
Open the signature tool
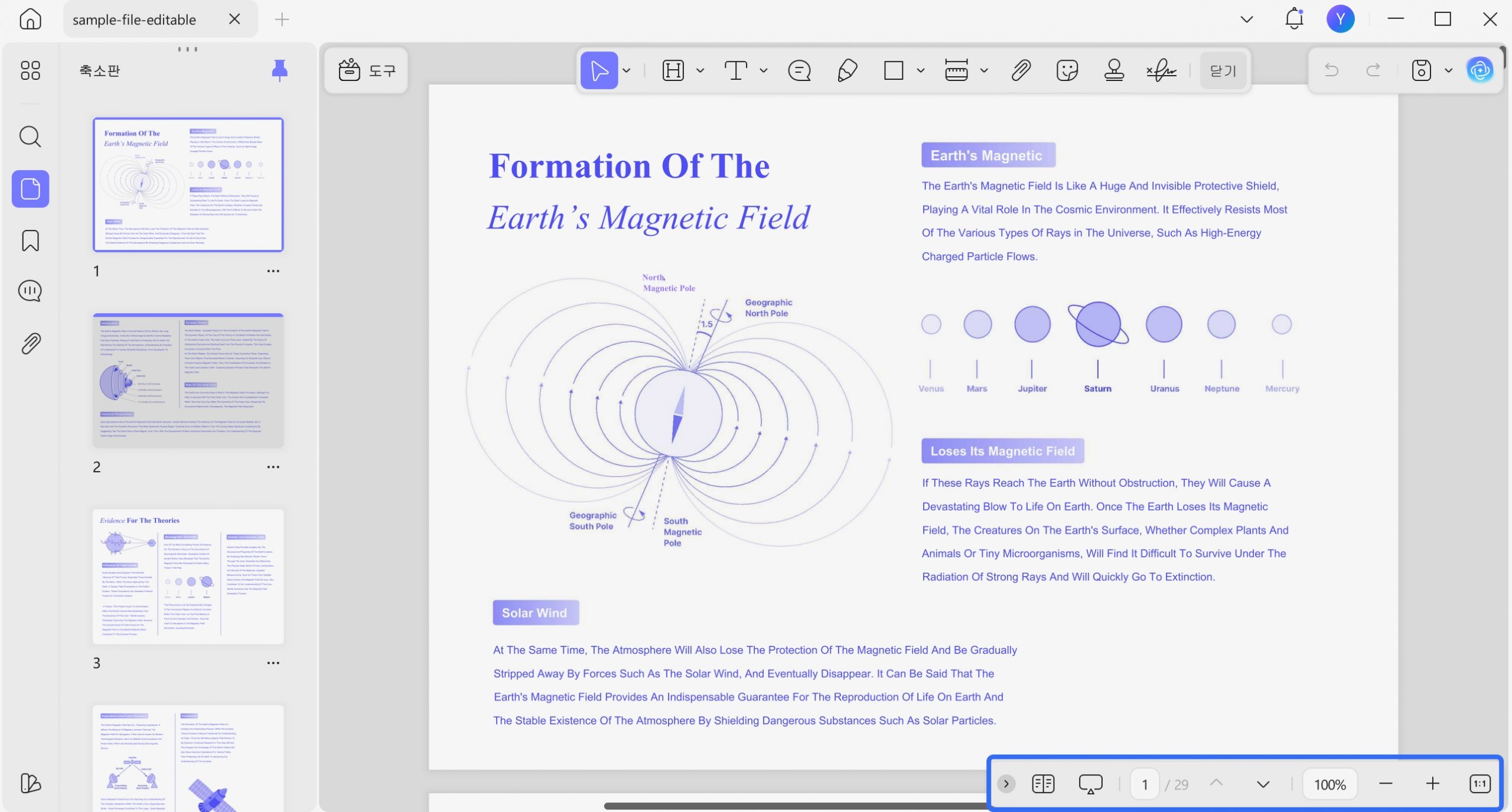[1161, 71]
